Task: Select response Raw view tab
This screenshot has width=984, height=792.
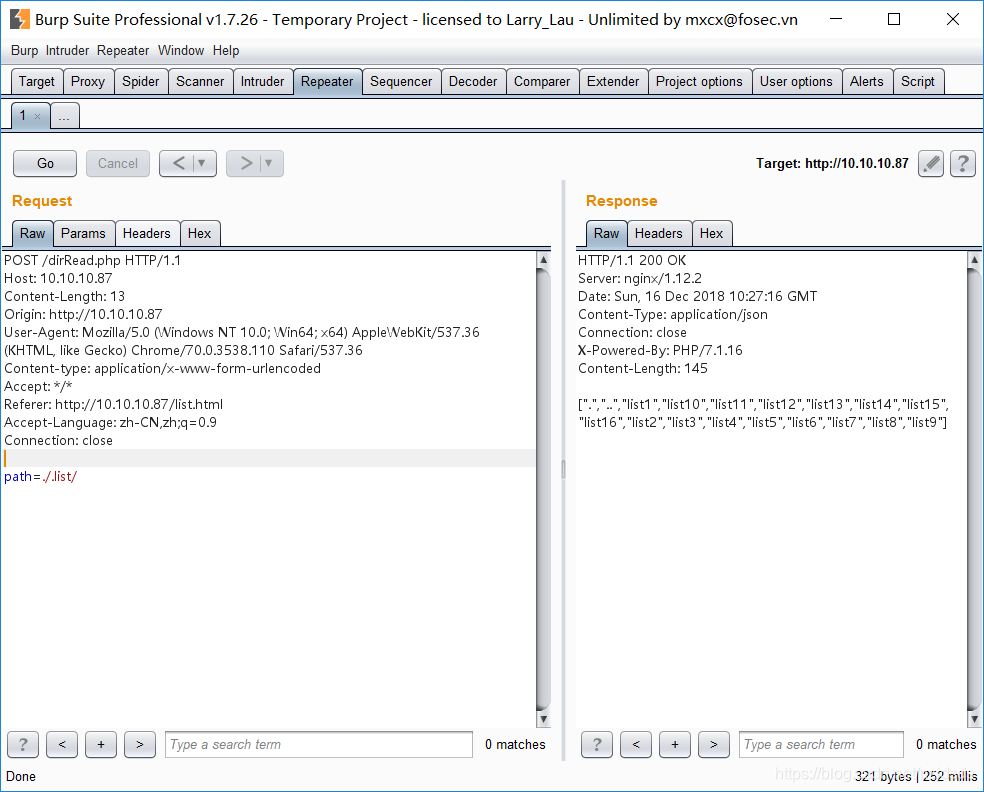Action: (x=607, y=233)
